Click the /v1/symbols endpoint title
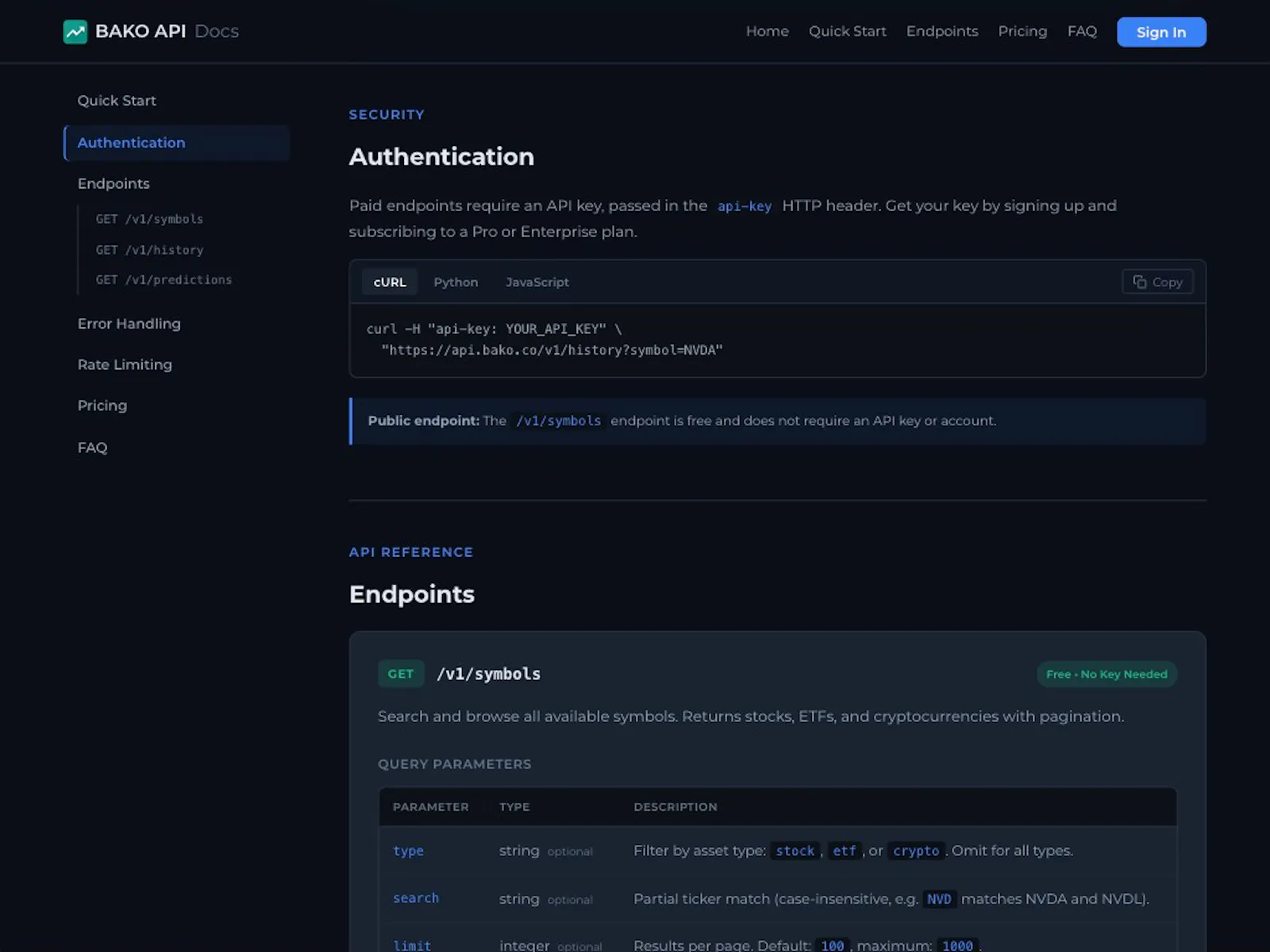 (488, 674)
